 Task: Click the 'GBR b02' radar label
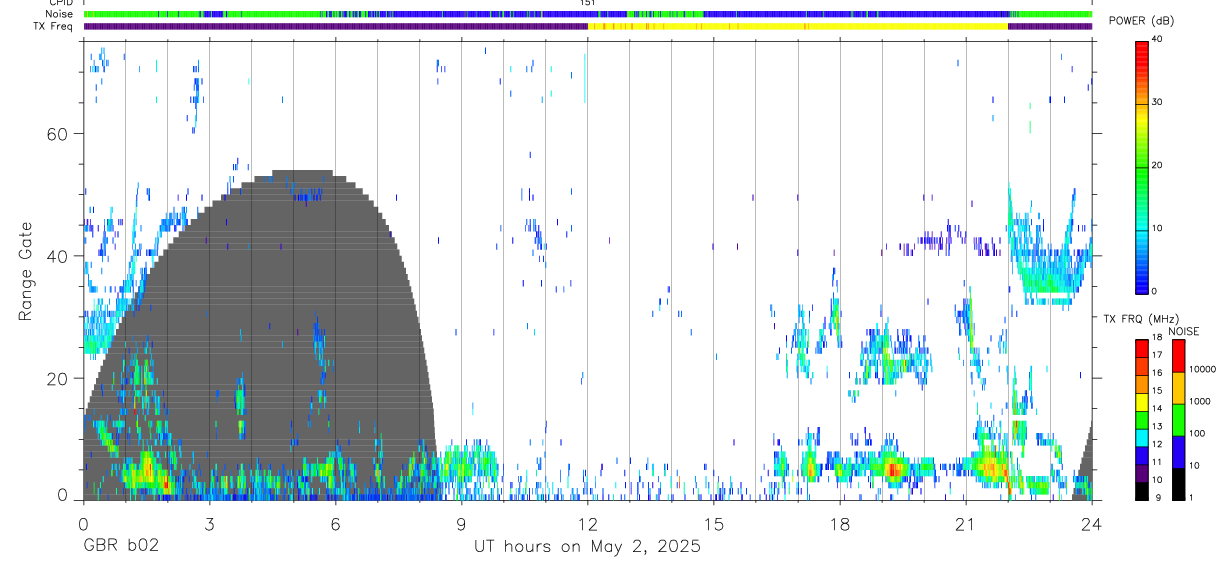tap(121, 547)
